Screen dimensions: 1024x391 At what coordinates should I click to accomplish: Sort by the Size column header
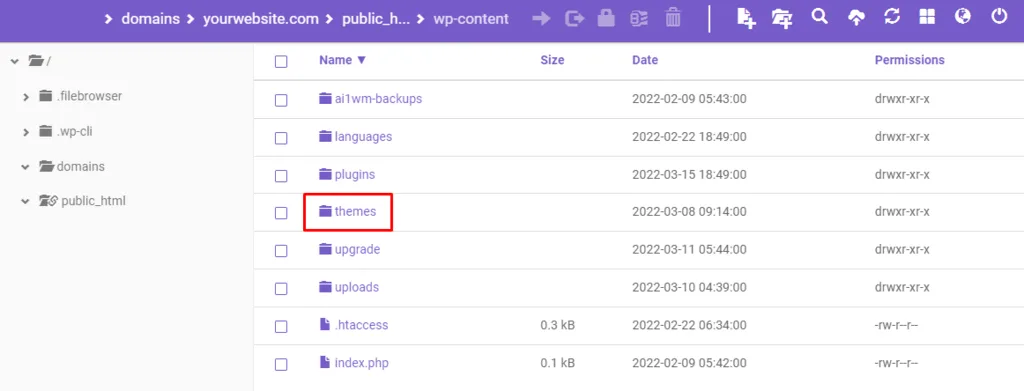pos(552,60)
